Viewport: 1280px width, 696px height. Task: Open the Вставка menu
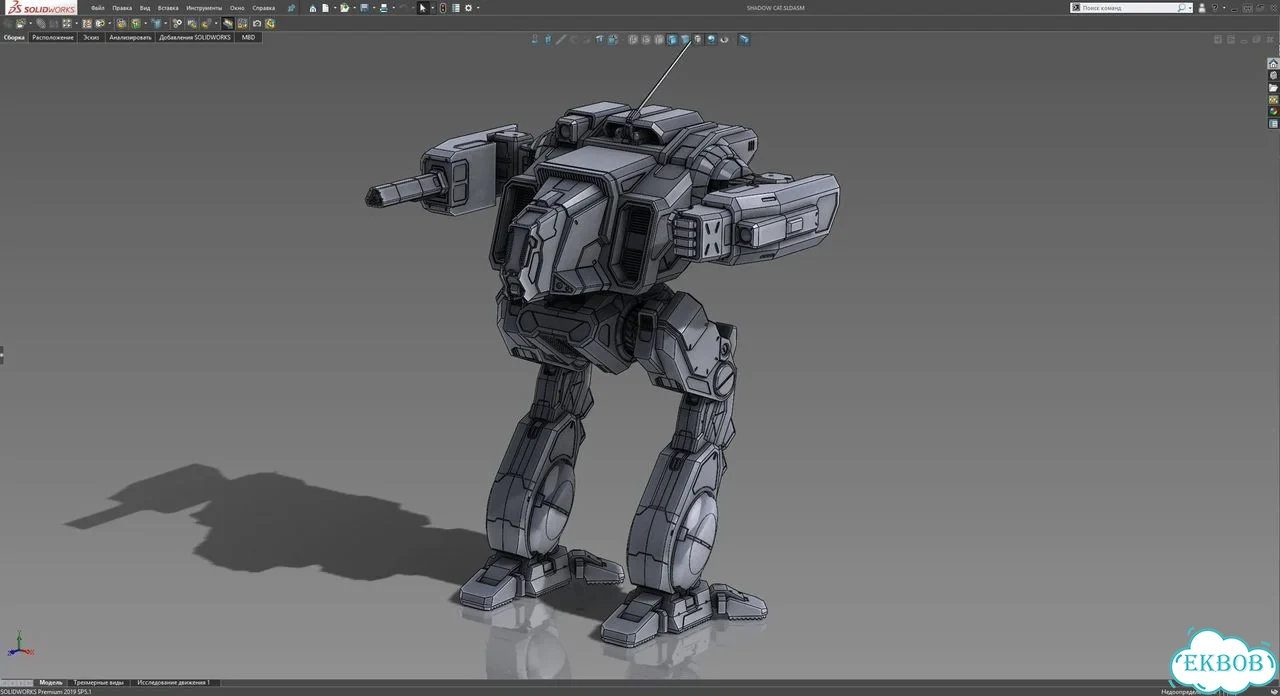pos(168,8)
